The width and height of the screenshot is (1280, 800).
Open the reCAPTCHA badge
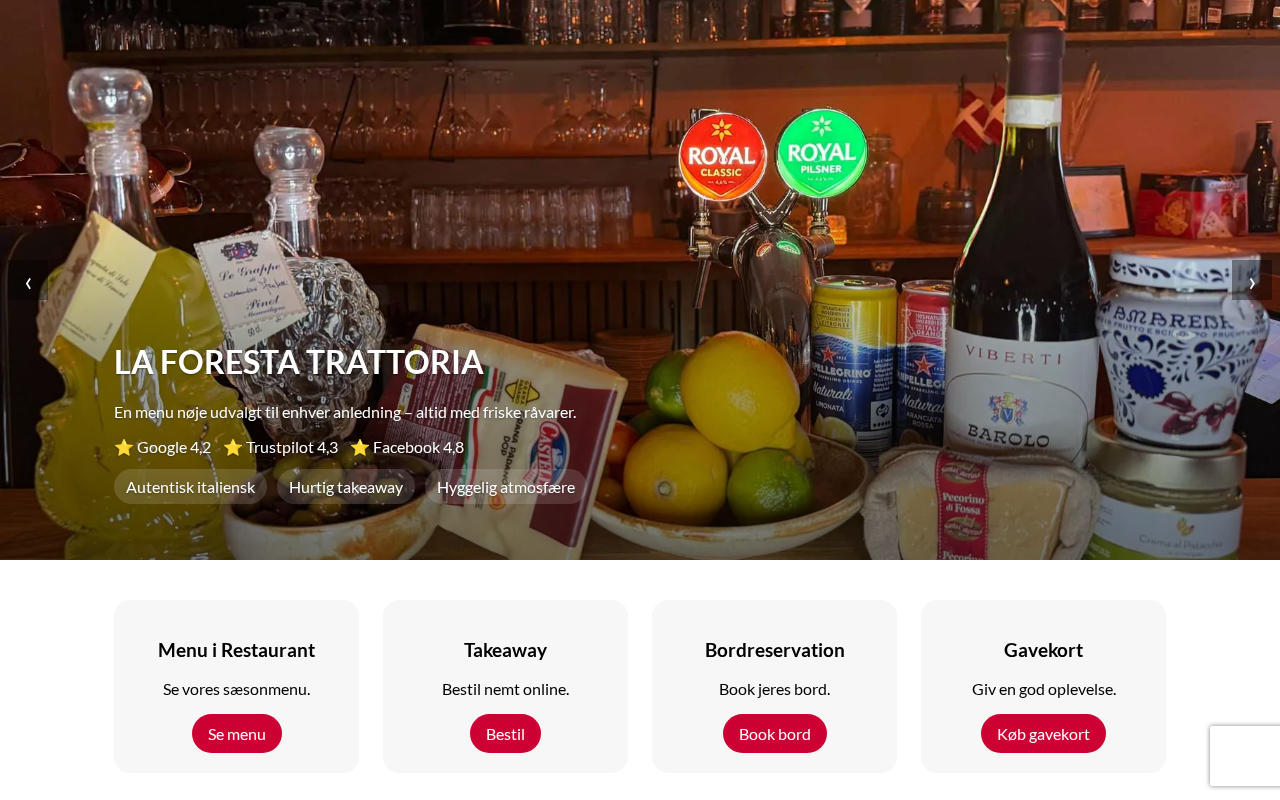point(1245,756)
